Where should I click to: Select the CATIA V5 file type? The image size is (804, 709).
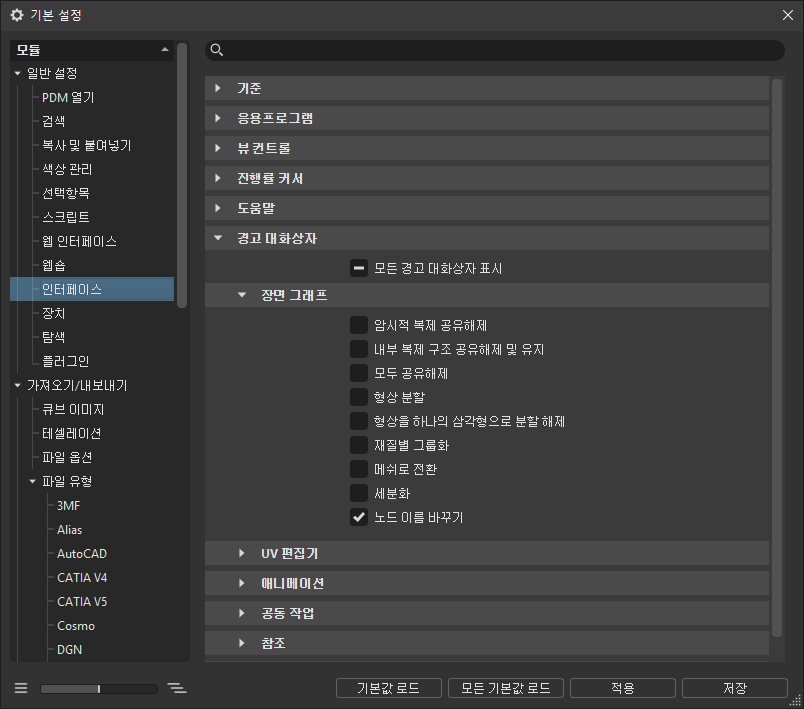point(82,601)
